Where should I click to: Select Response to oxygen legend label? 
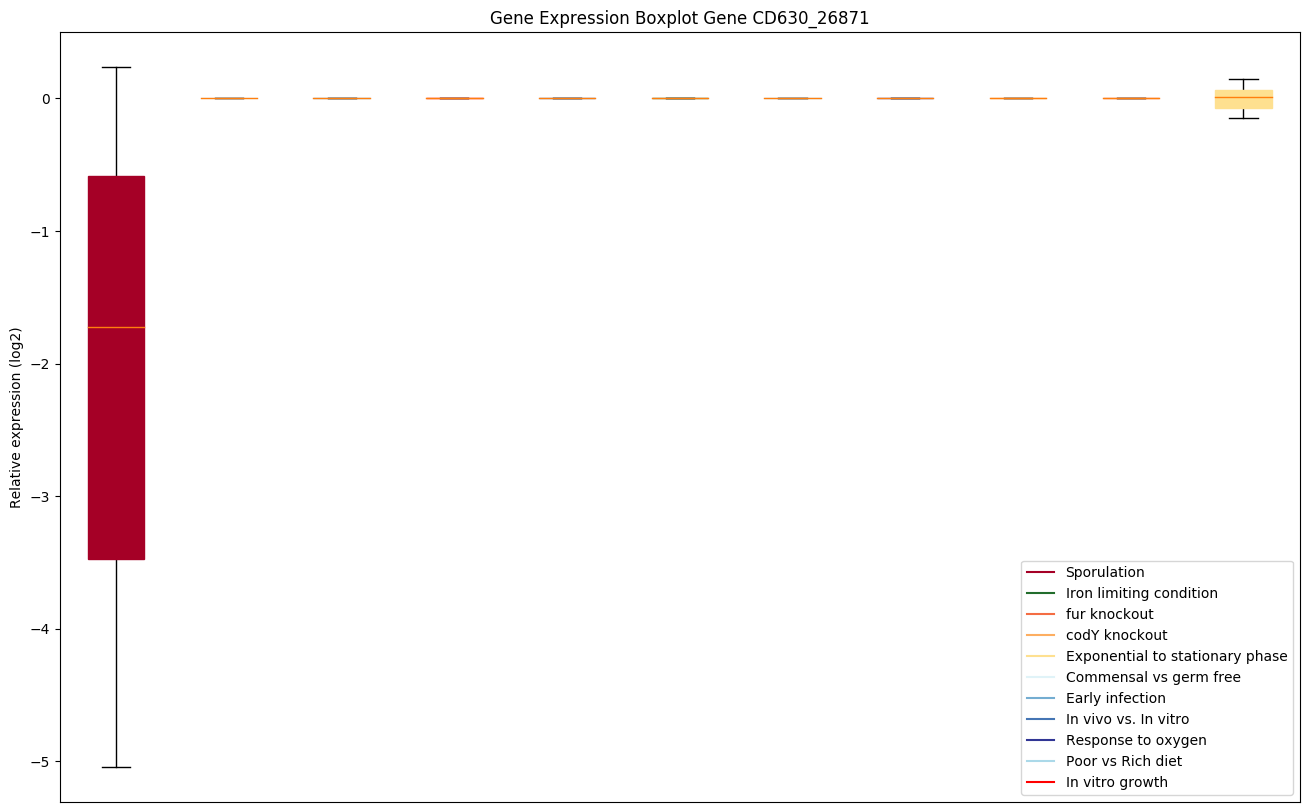coord(1135,740)
